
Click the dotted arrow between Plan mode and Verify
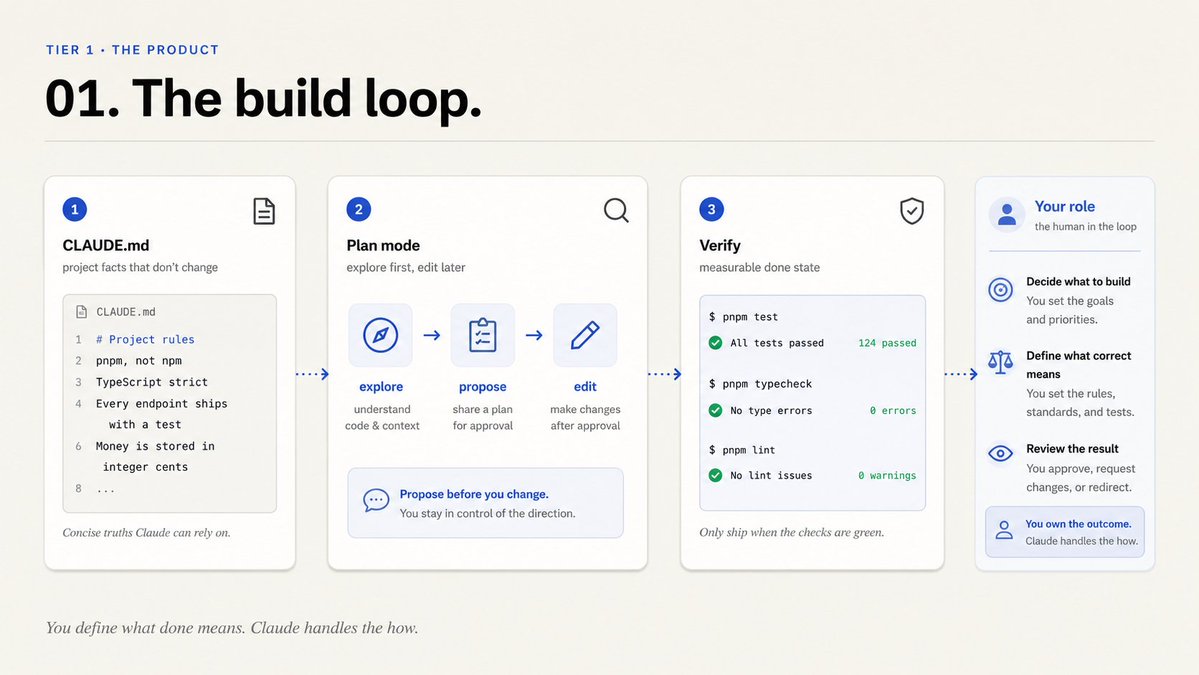pyautogui.click(x=664, y=374)
